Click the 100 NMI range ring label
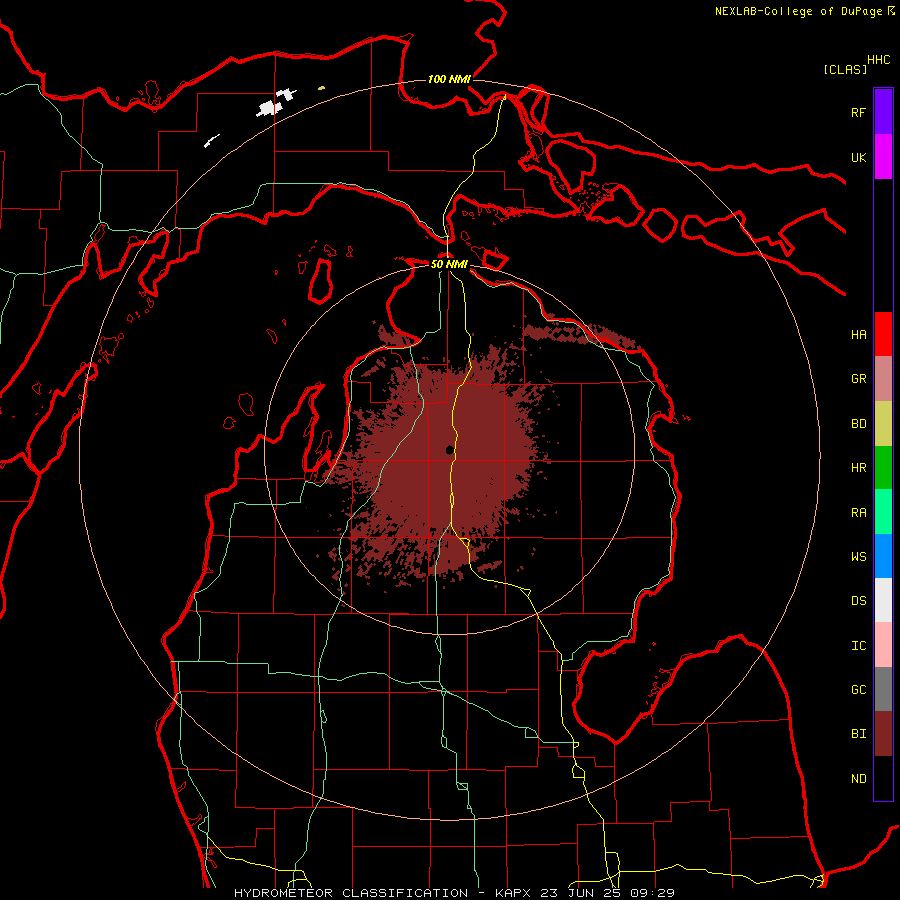Screen dimensions: 900x900 (449, 79)
